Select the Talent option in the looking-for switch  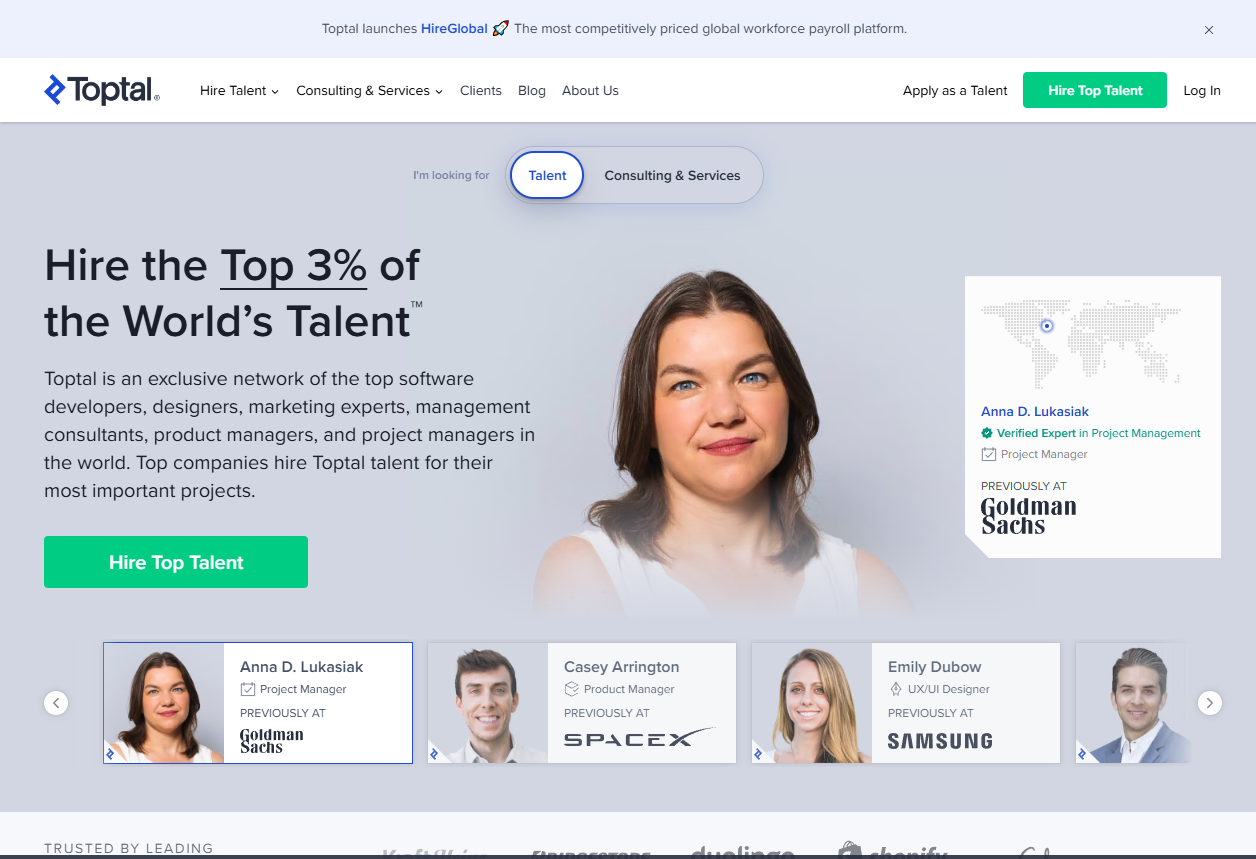(x=546, y=175)
